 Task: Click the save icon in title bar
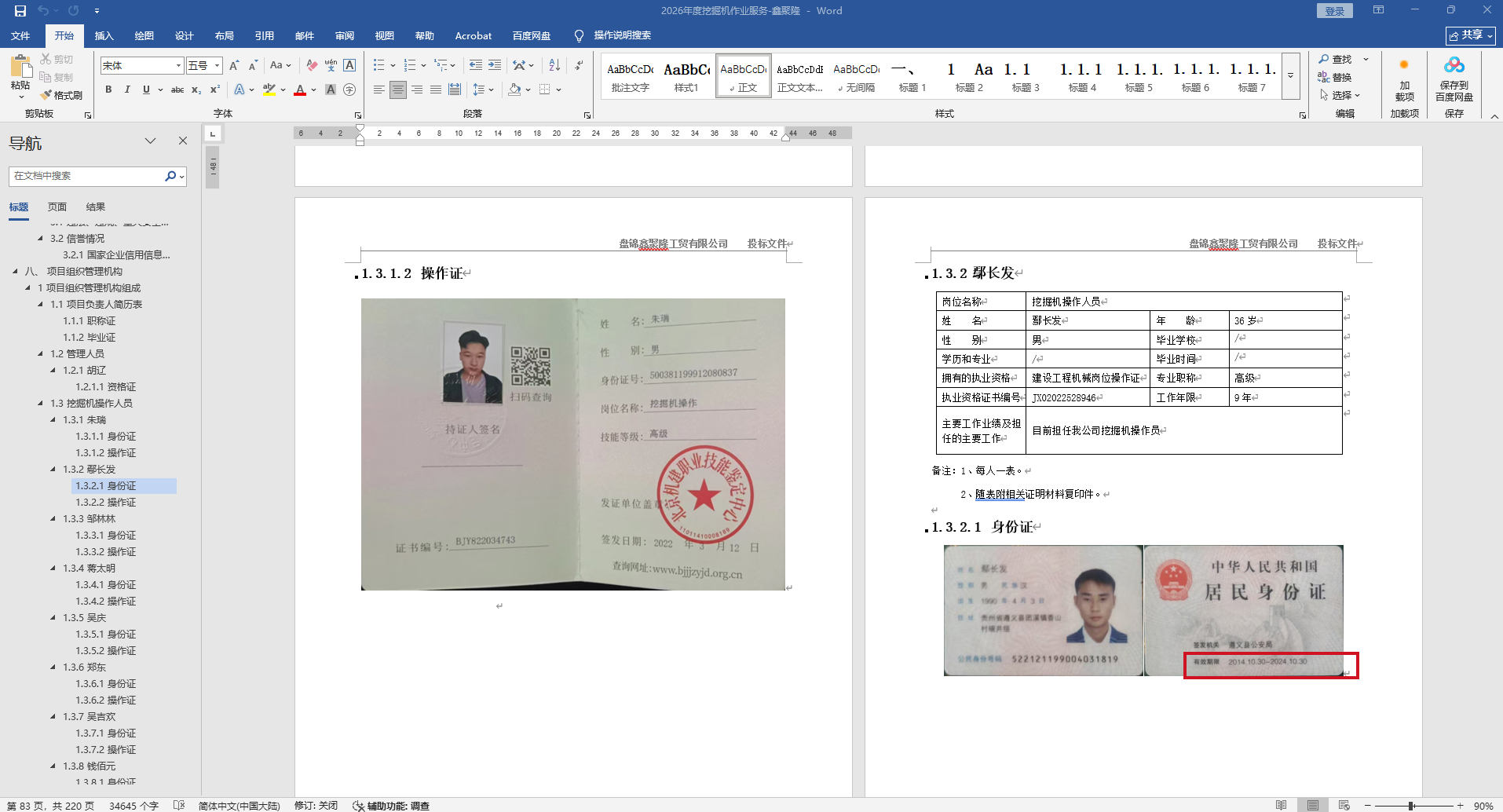(20, 11)
